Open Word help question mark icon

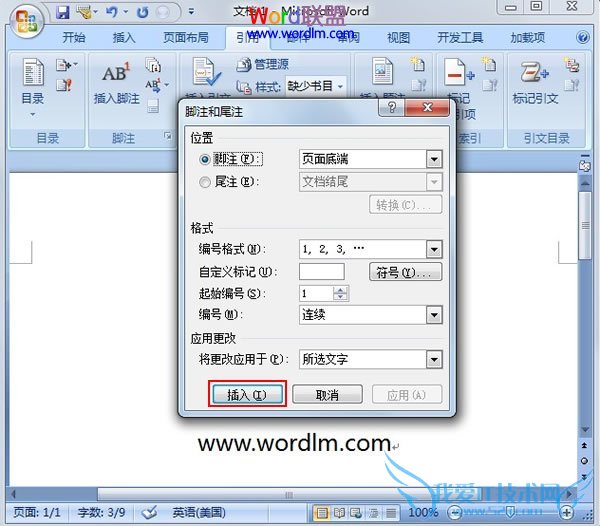click(x=583, y=37)
